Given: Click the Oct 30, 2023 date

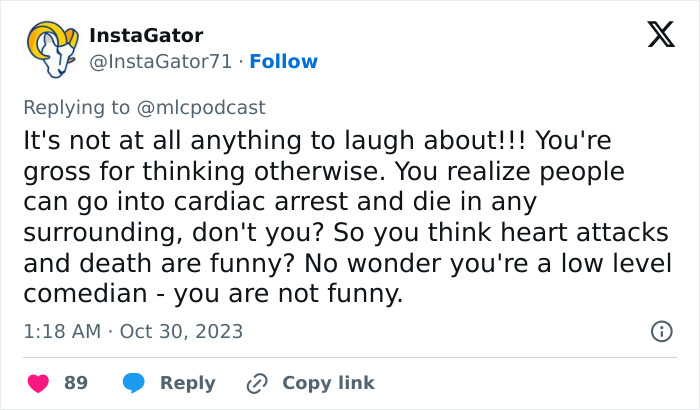Looking at the screenshot, I should coord(181,331).
